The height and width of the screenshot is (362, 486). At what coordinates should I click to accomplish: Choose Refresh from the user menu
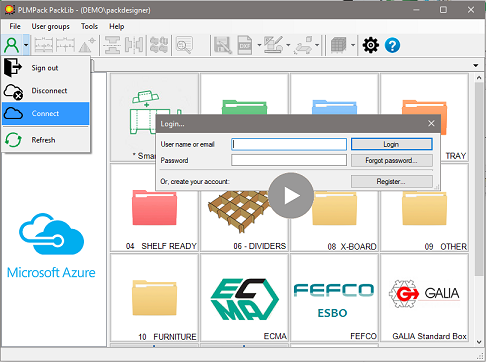46,140
